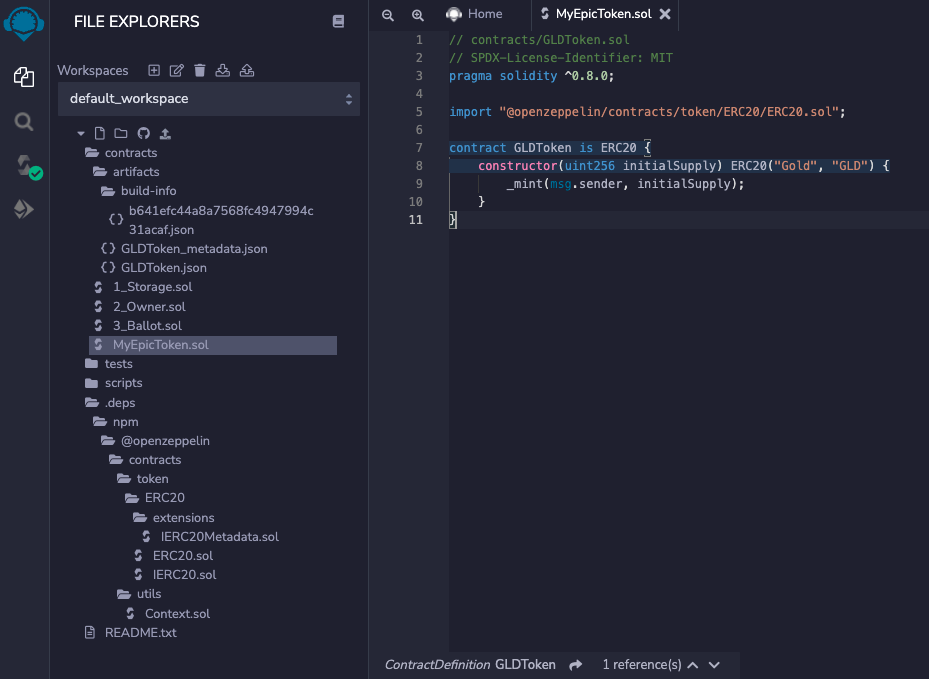Click the create new workspace plus icon
Image resolution: width=929 pixels, height=679 pixels.
pos(154,70)
